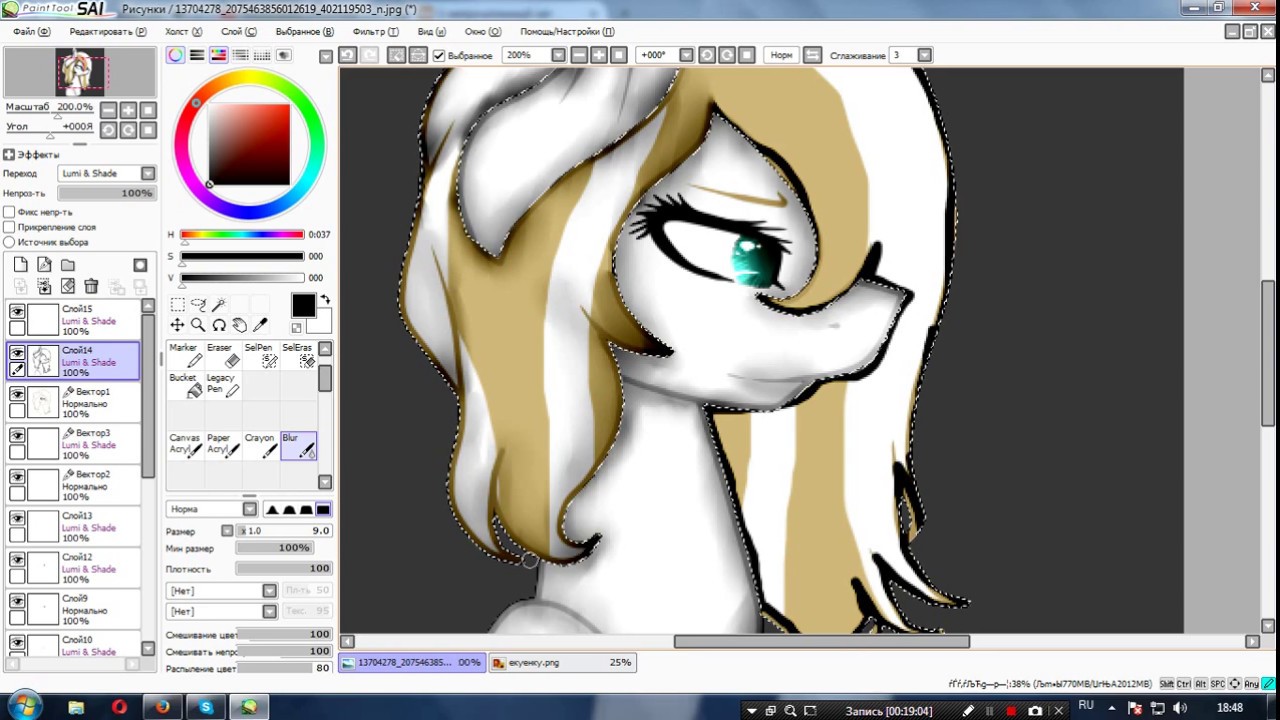Open the Слой menu
Image resolution: width=1280 pixels, height=720 pixels.
coord(238,31)
